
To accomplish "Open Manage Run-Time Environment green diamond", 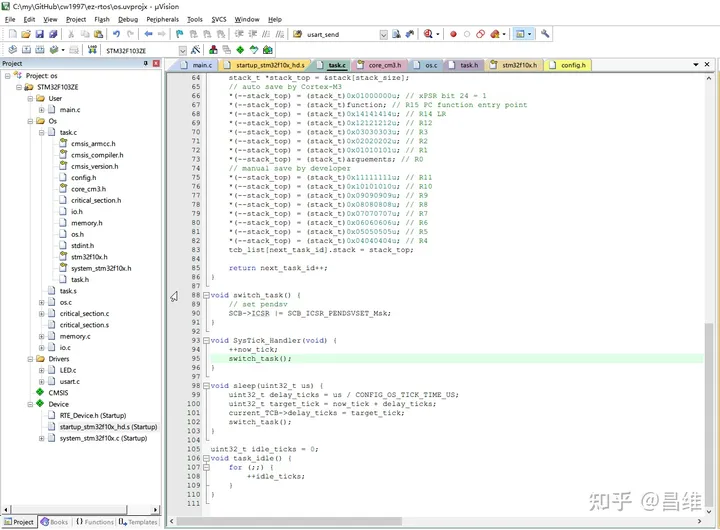I will tap(240, 50).
